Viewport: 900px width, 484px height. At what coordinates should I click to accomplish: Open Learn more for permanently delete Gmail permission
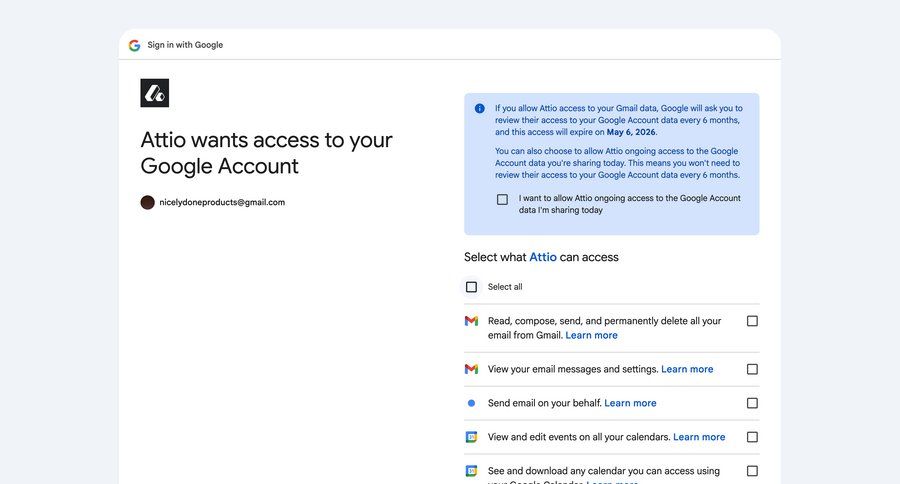[x=591, y=335]
